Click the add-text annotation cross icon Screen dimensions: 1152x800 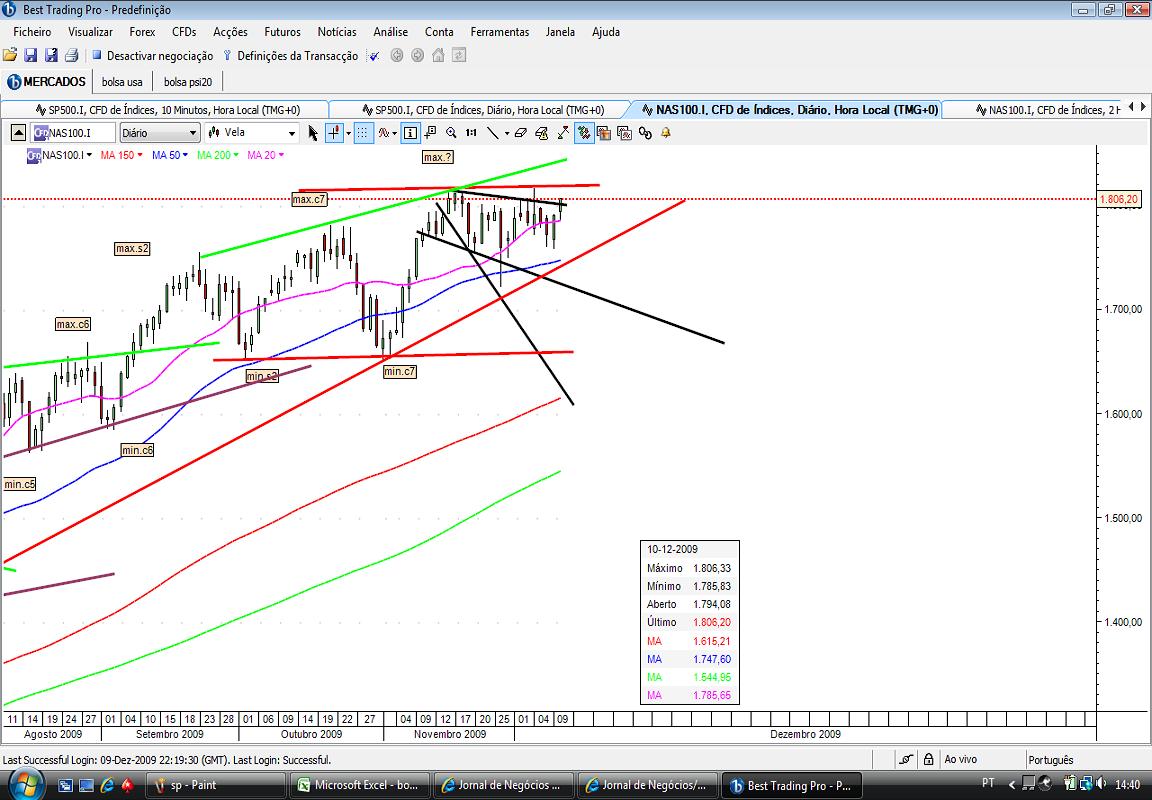[430, 133]
